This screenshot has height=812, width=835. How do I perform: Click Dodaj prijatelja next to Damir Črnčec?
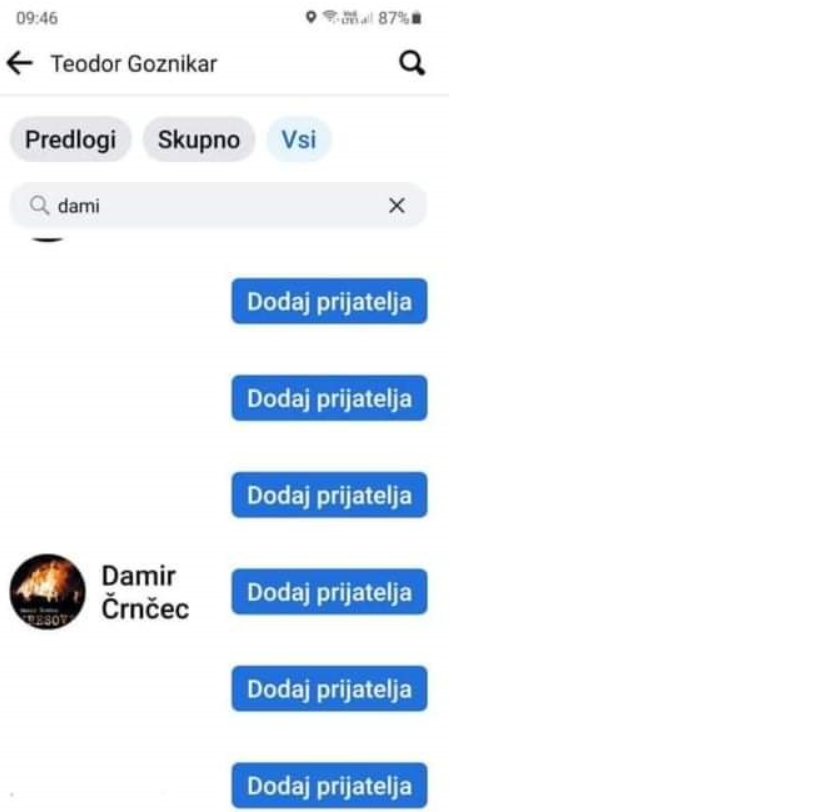pos(329,592)
